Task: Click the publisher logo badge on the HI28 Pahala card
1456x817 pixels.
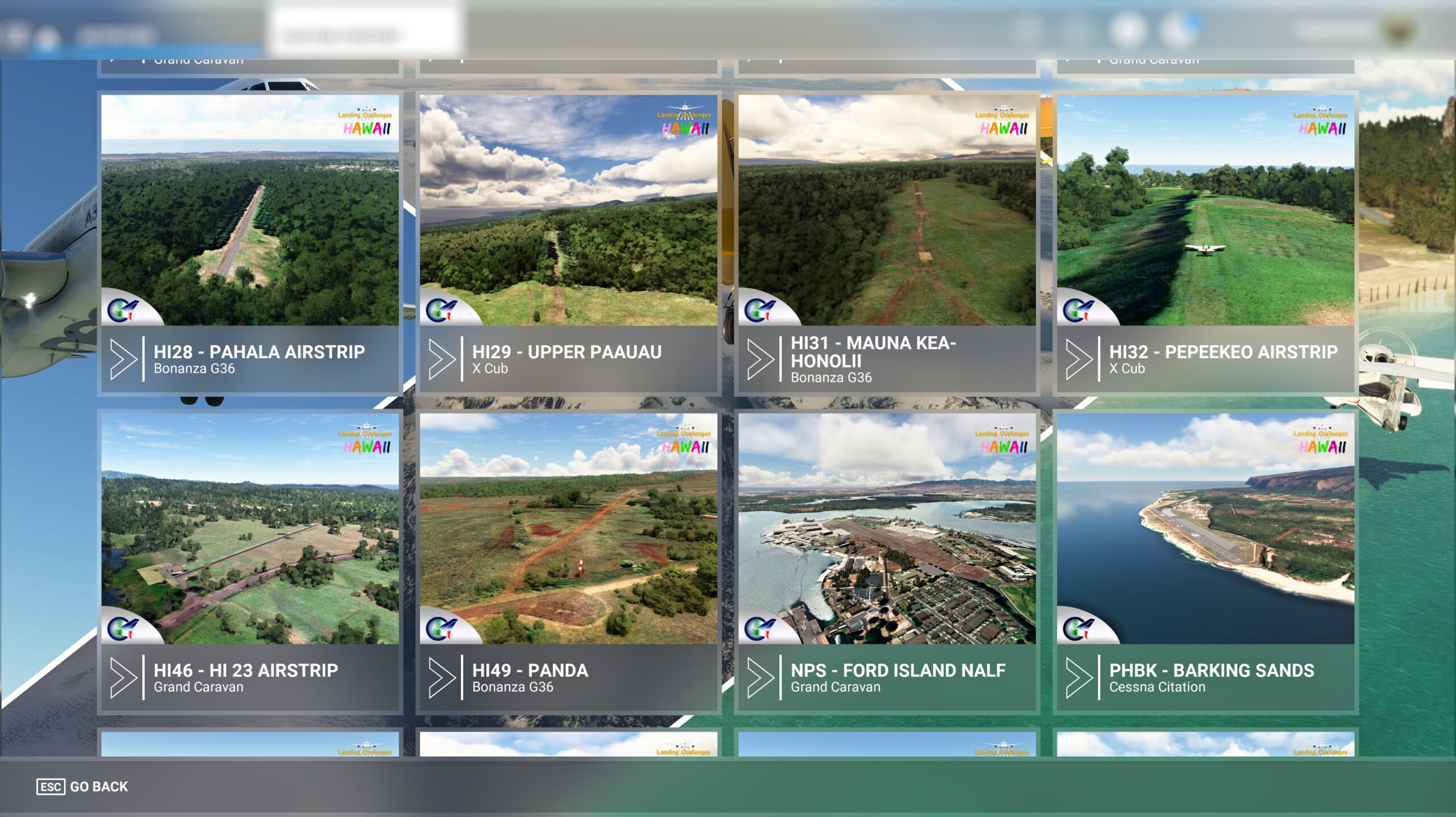Action: tap(123, 310)
